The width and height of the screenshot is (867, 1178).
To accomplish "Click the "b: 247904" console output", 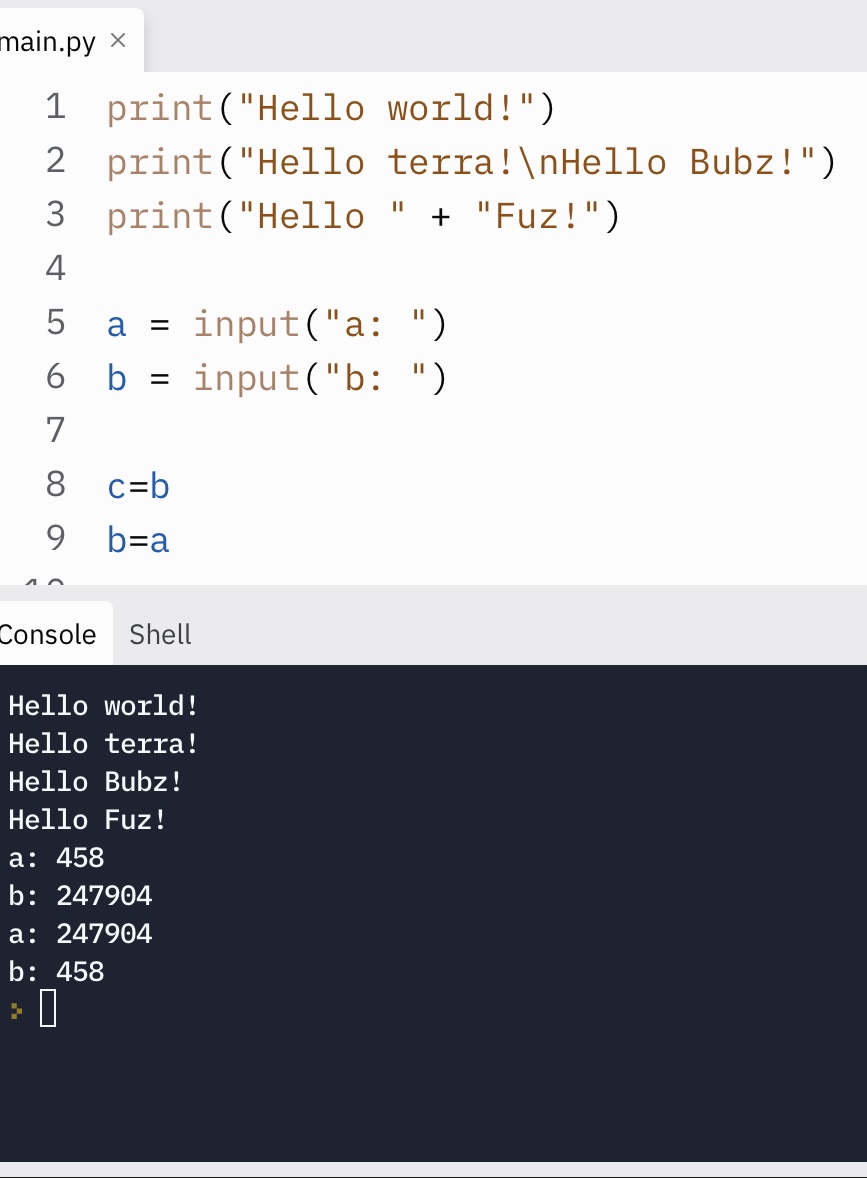I will click(80, 896).
